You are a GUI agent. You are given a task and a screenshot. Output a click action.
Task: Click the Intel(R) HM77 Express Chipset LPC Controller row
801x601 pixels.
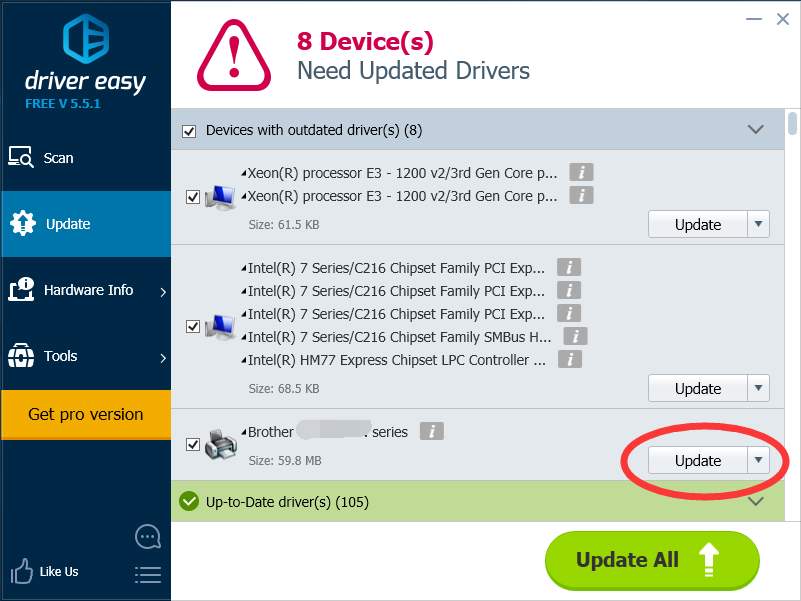point(396,360)
